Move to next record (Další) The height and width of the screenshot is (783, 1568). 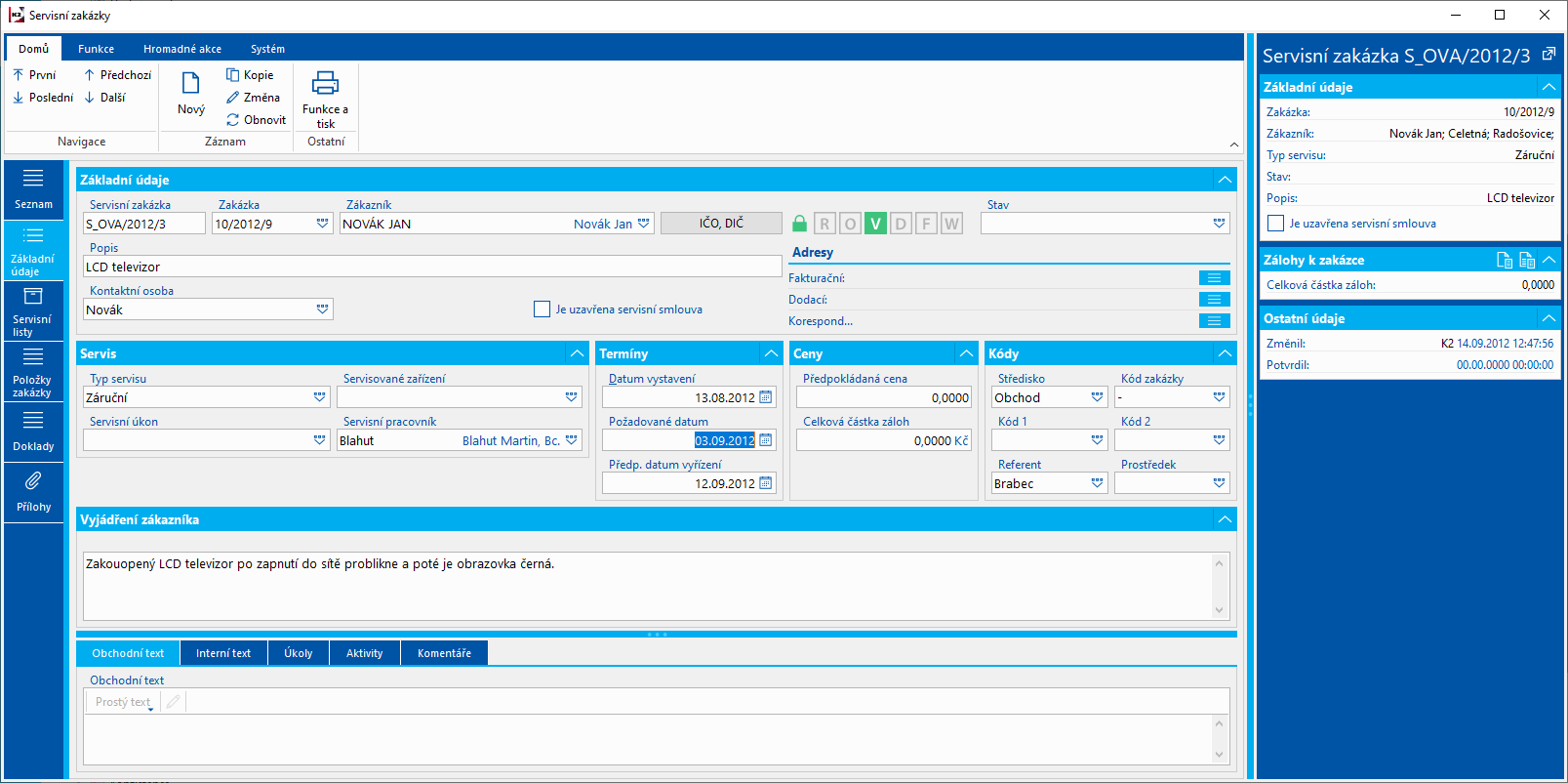pos(104,98)
